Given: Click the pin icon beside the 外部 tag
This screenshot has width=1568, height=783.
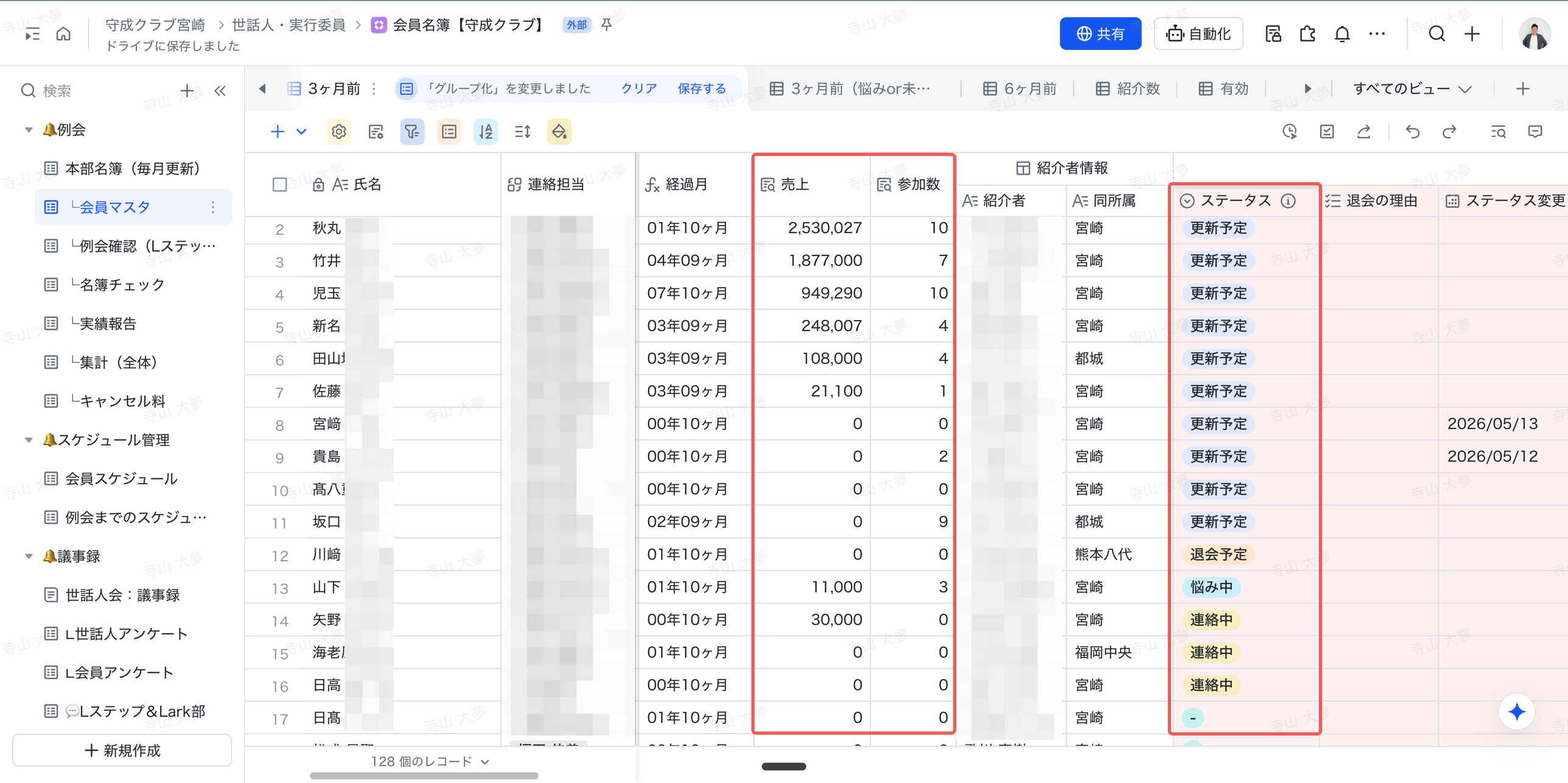Looking at the screenshot, I should [606, 25].
